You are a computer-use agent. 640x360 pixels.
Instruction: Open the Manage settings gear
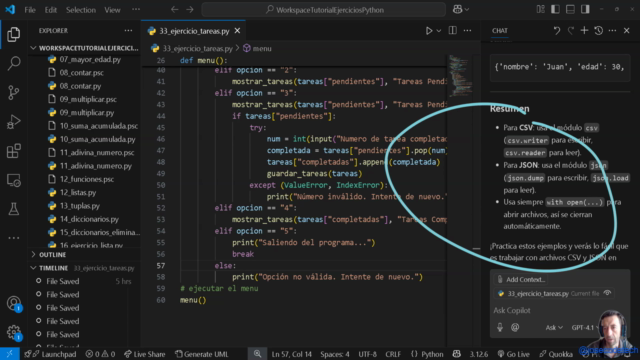13,332
